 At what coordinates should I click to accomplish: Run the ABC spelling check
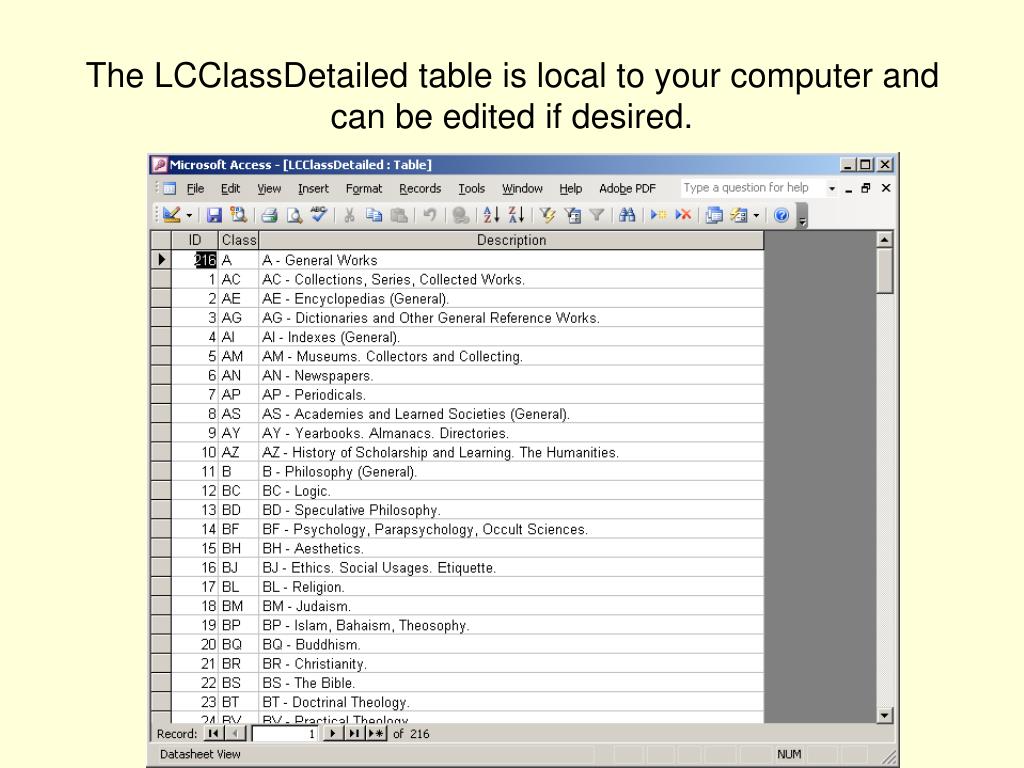point(319,215)
